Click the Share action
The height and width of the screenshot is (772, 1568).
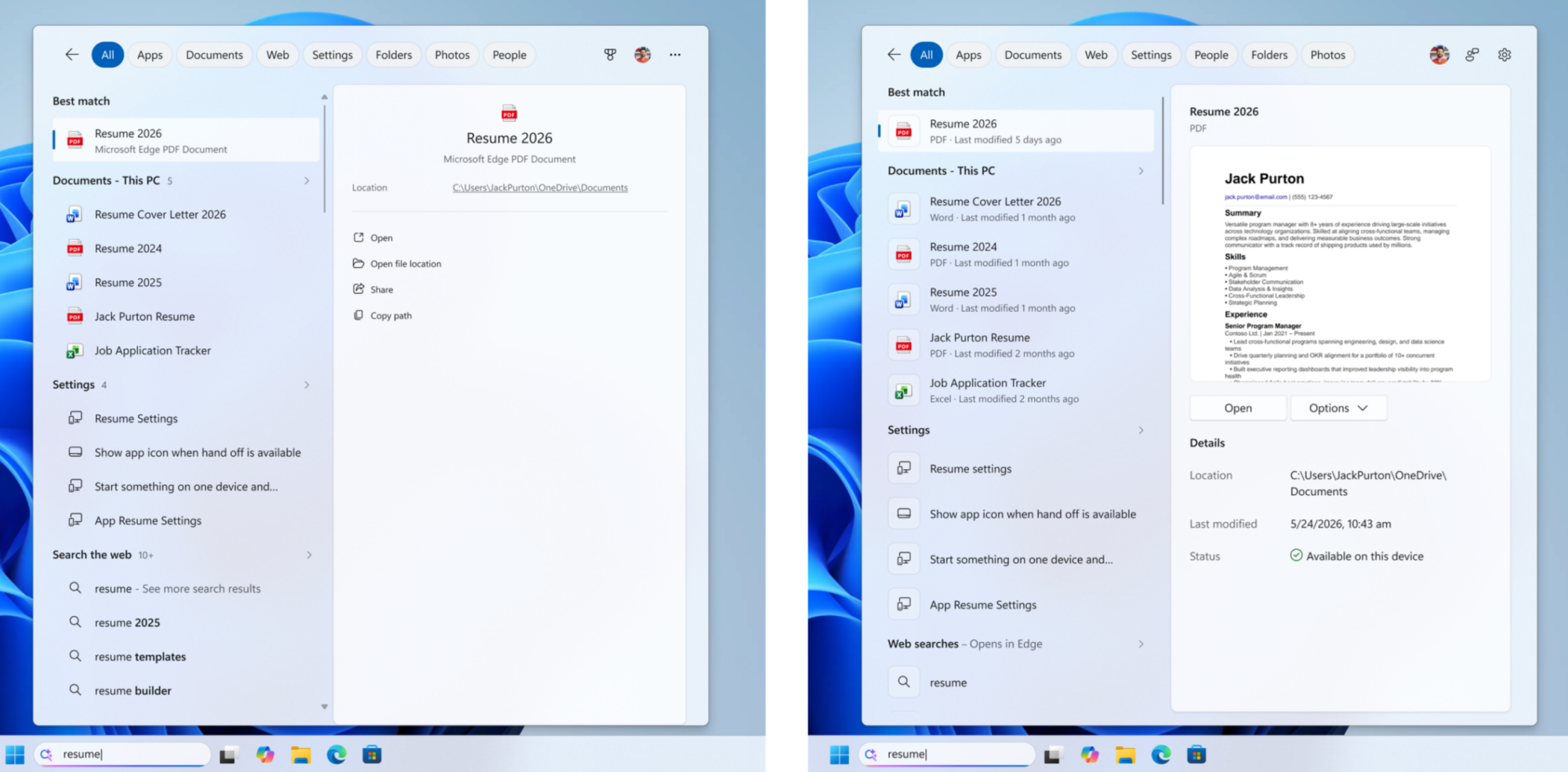[373, 289]
